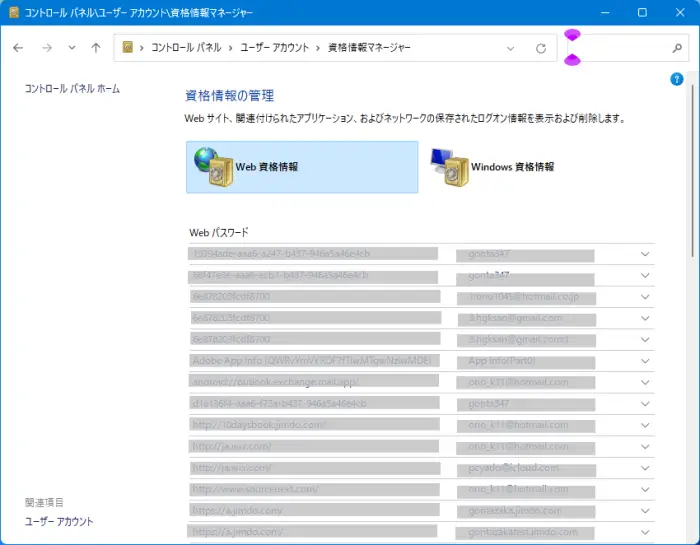
Task: Open the recent locations dropdown arrow
Action: (x=71, y=48)
